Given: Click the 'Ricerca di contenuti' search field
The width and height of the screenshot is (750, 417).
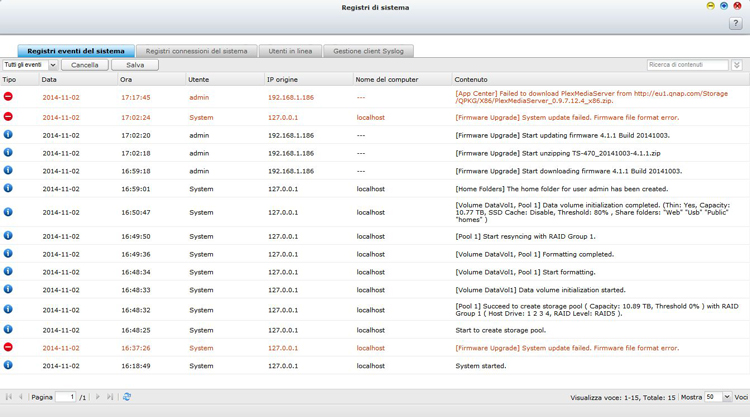Looking at the screenshot, I should point(687,65).
